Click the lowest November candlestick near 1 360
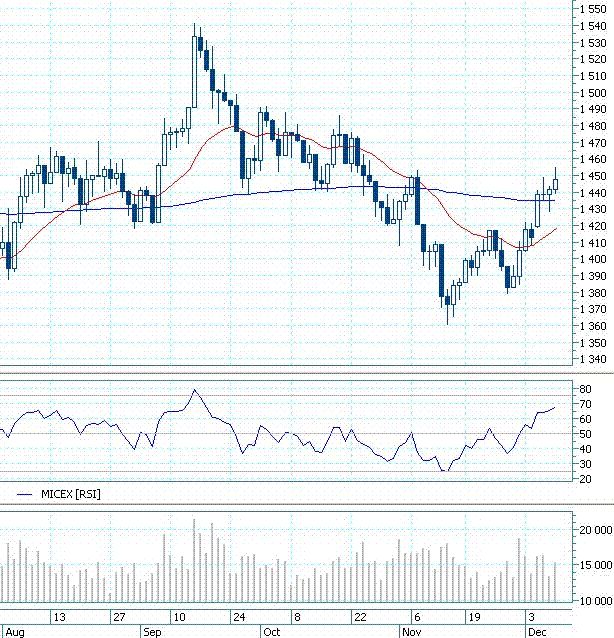 pos(448,301)
